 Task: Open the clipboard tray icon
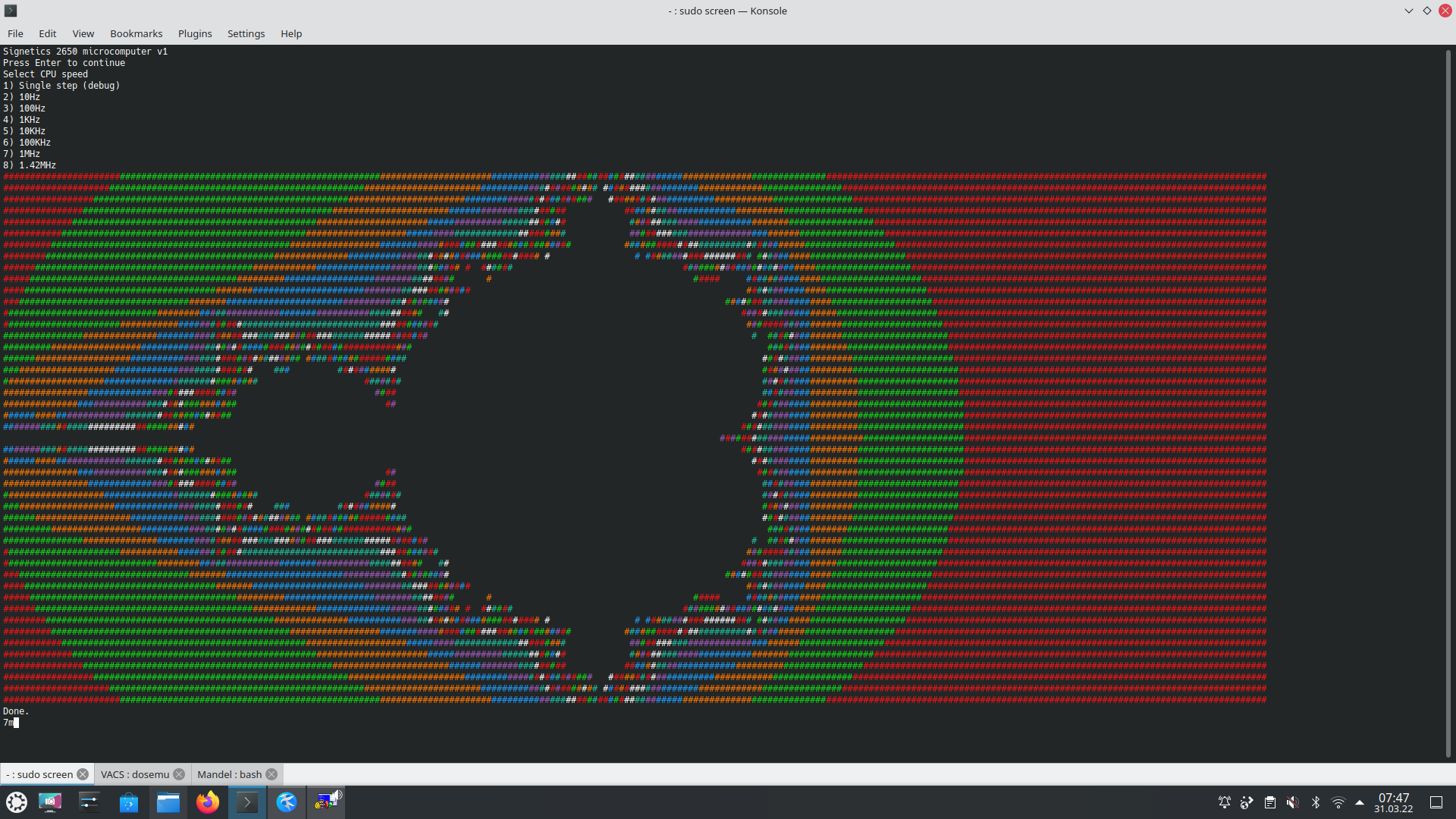[1270, 802]
